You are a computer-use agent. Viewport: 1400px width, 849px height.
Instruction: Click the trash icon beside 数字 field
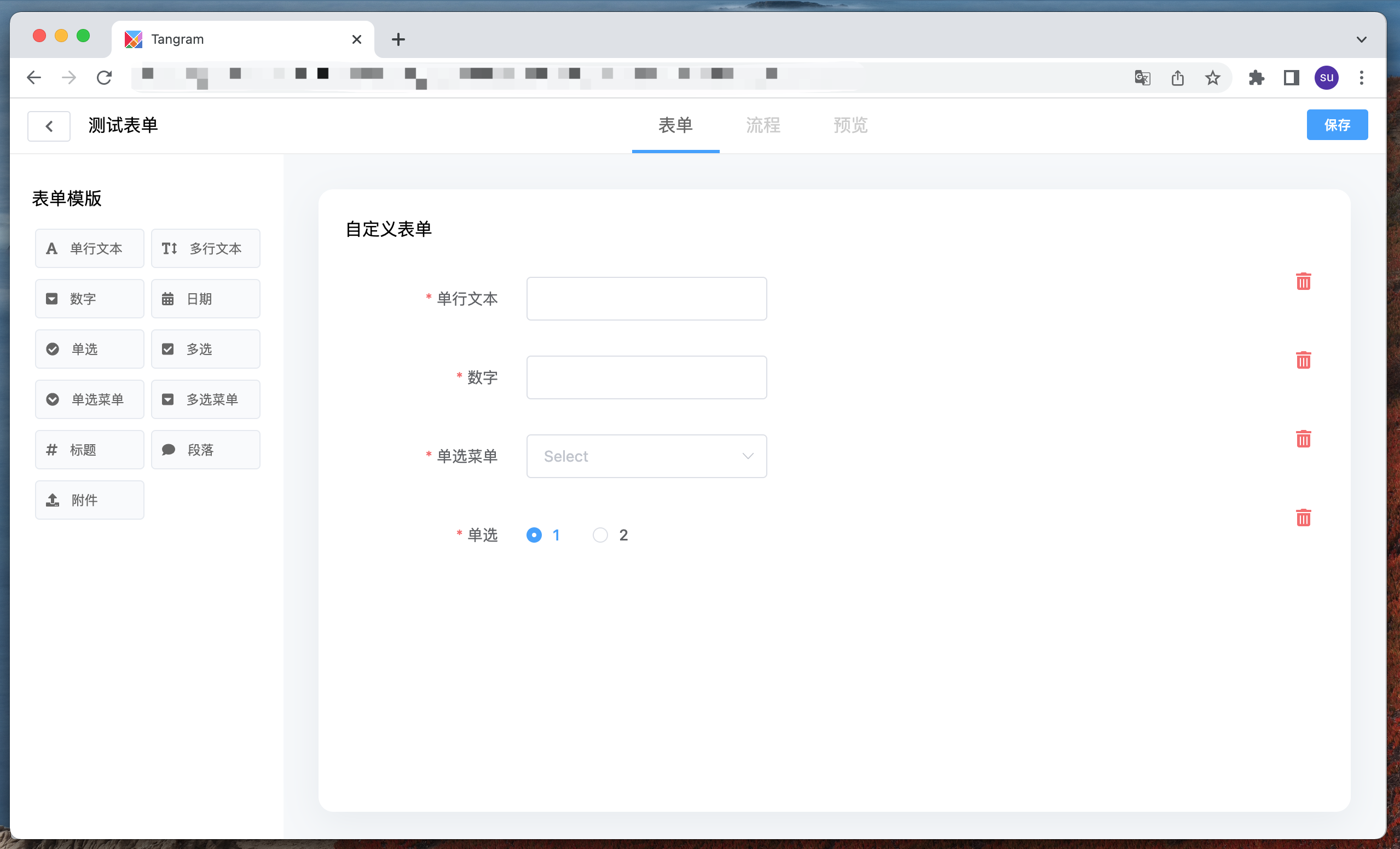[1303, 360]
